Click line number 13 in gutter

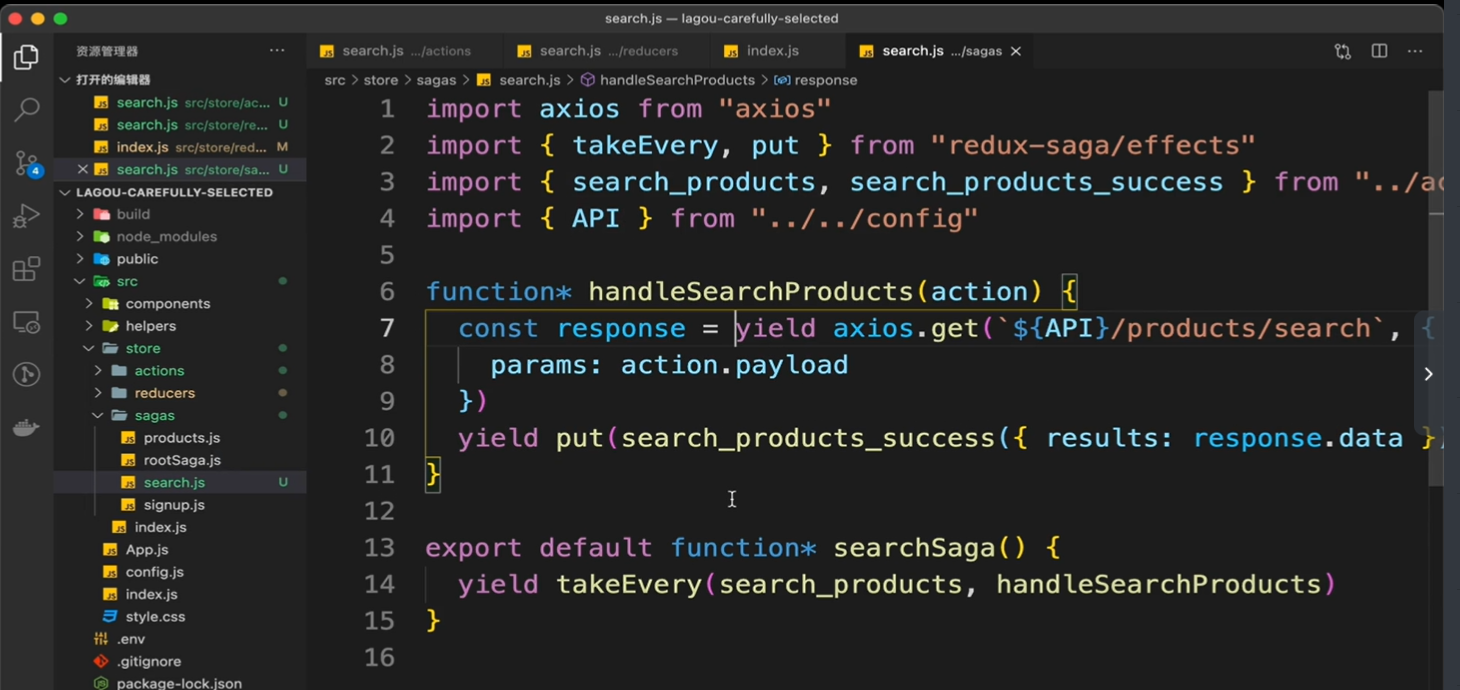pyautogui.click(x=379, y=548)
